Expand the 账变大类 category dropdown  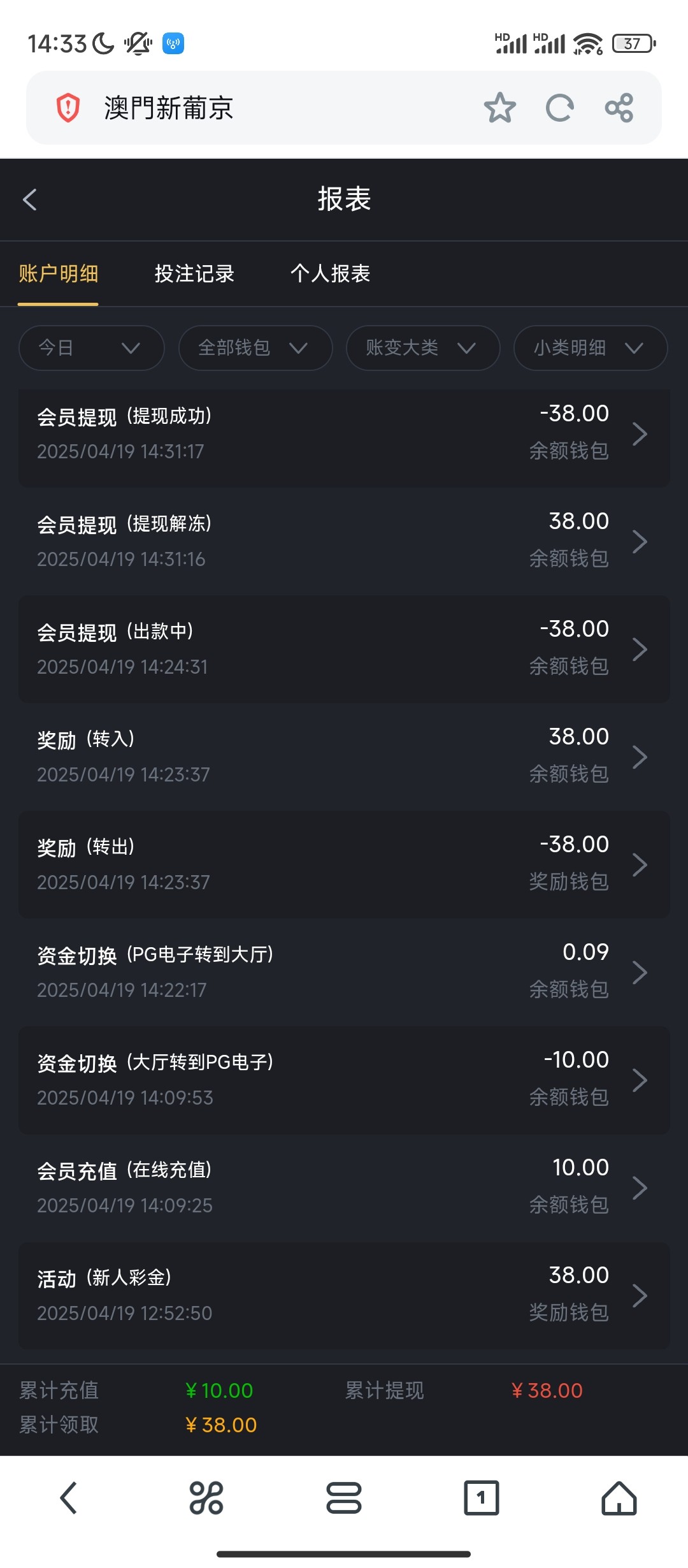coord(423,348)
